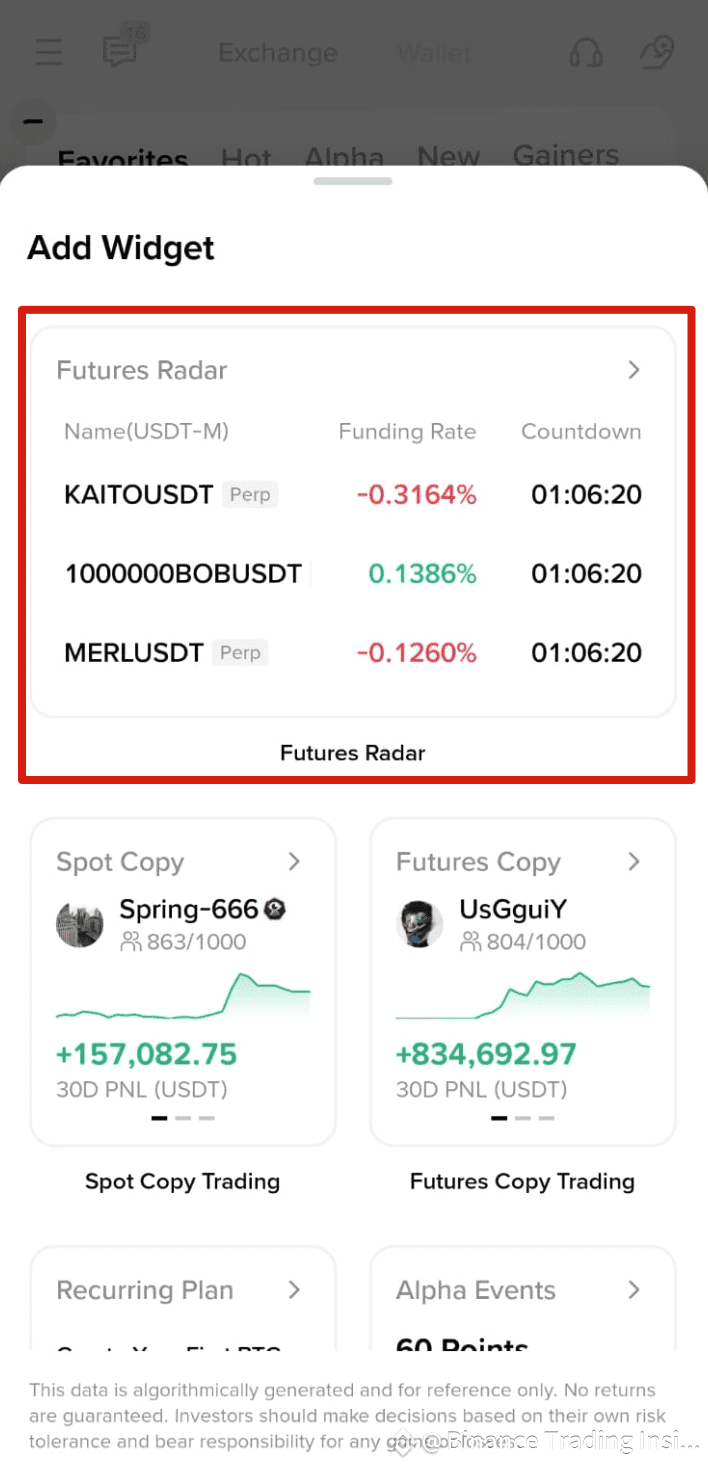Tap the 1000000BOBUSDT funding rate row
The height and width of the screenshot is (1468, 708).
point(352,574)
